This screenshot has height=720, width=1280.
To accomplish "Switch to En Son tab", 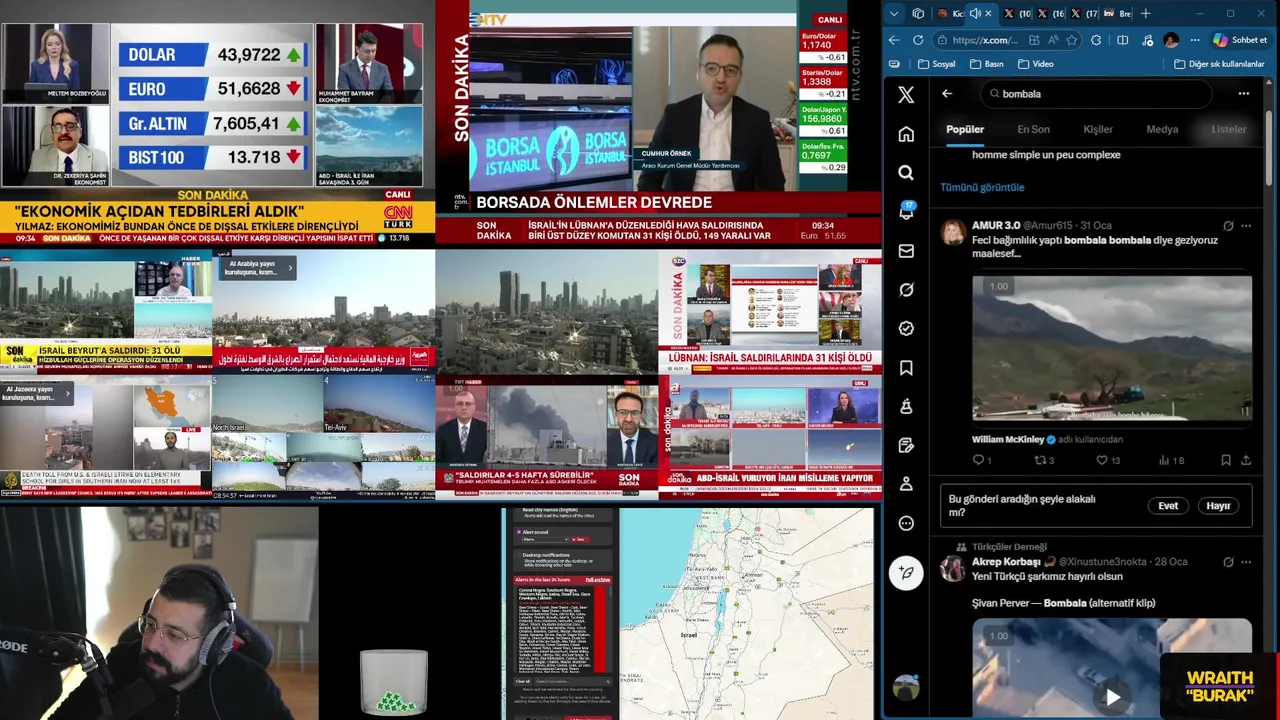I will pos(1033,129).
